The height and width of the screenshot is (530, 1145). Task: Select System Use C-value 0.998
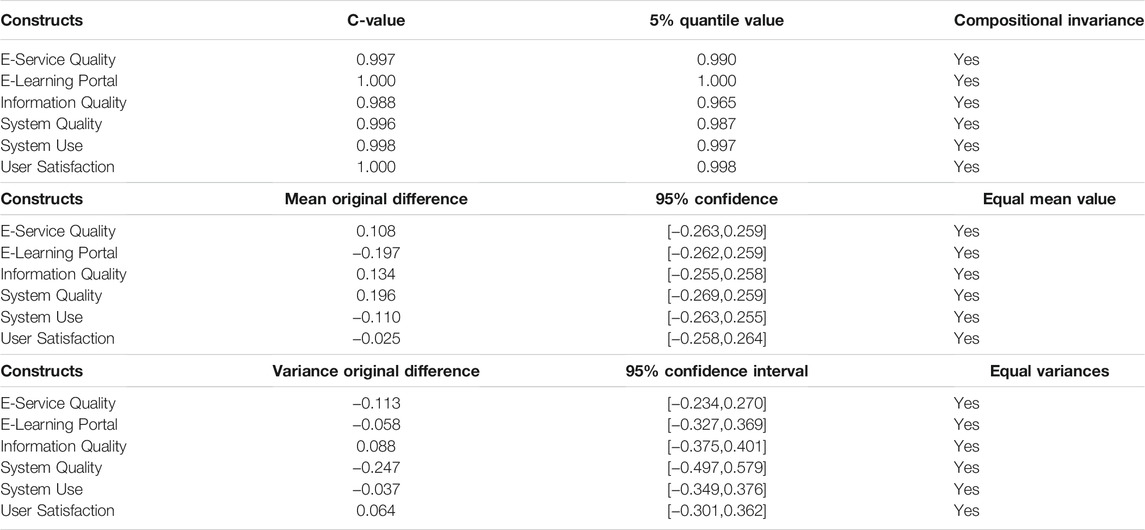point(375,145)
